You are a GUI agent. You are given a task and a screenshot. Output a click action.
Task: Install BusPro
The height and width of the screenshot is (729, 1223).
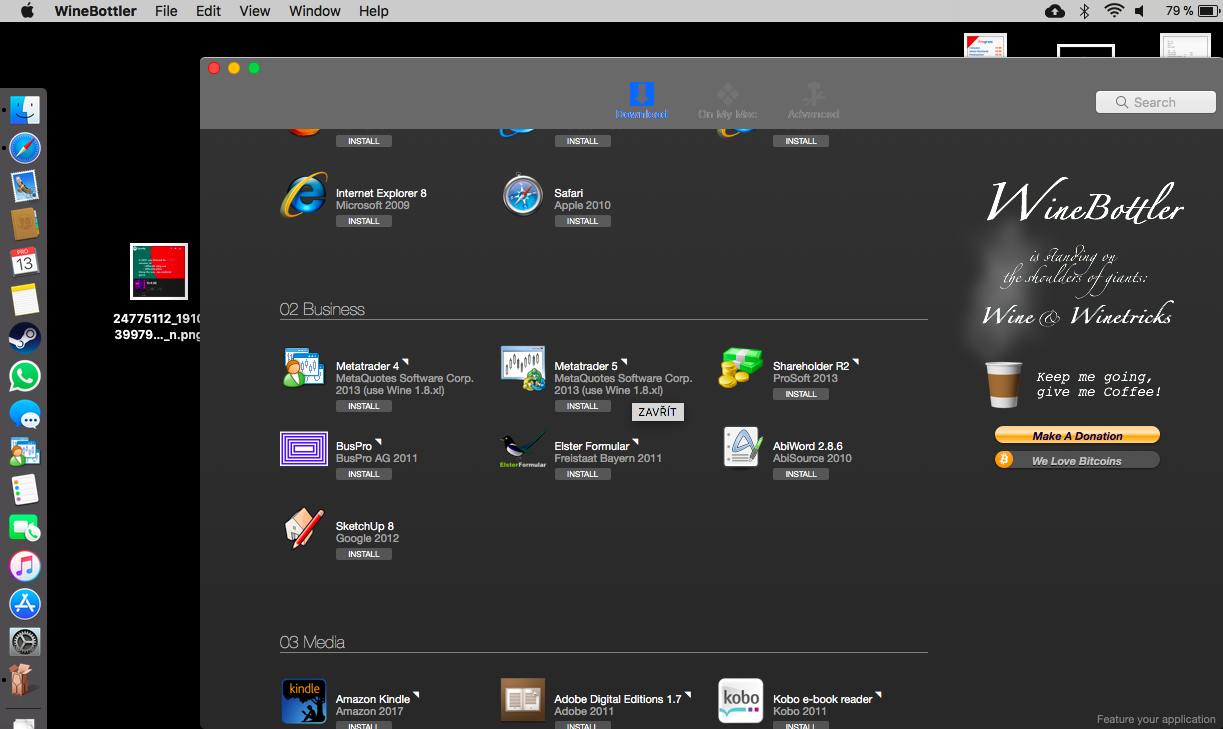click(364, 474)
